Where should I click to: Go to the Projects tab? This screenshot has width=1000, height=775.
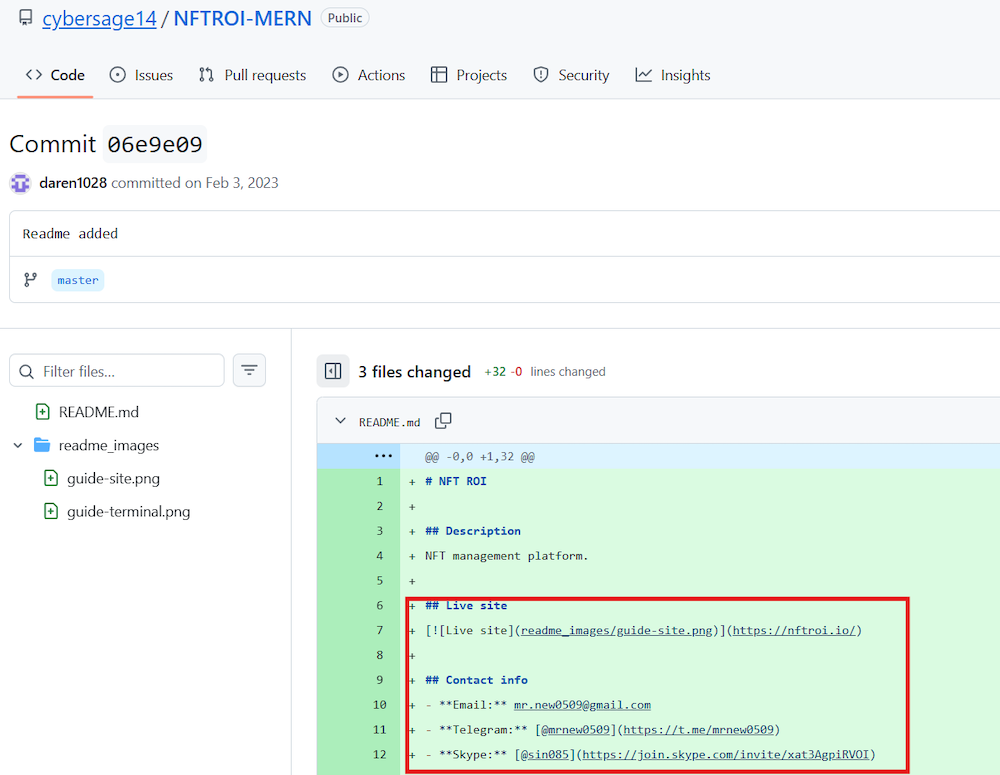pyautogui.click(x=469, y=75)
